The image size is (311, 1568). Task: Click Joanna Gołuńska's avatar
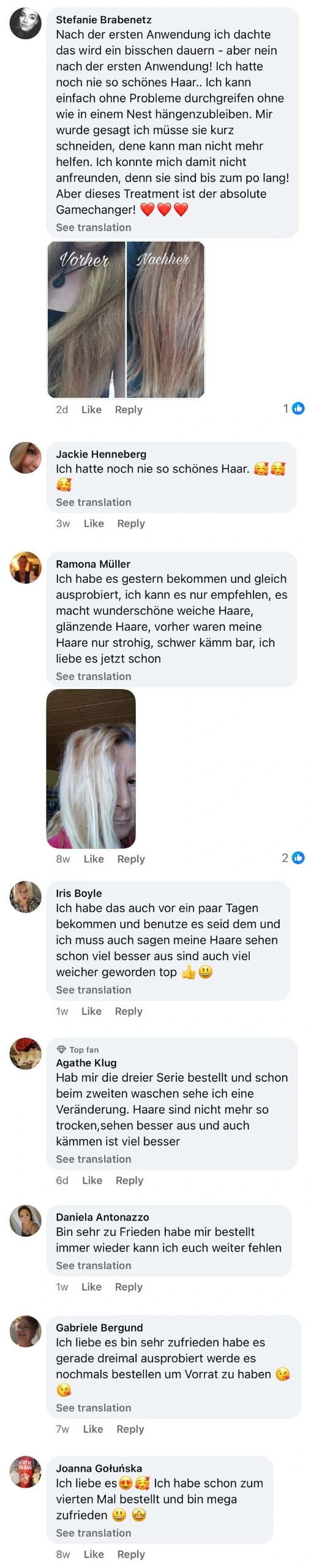26,1471
